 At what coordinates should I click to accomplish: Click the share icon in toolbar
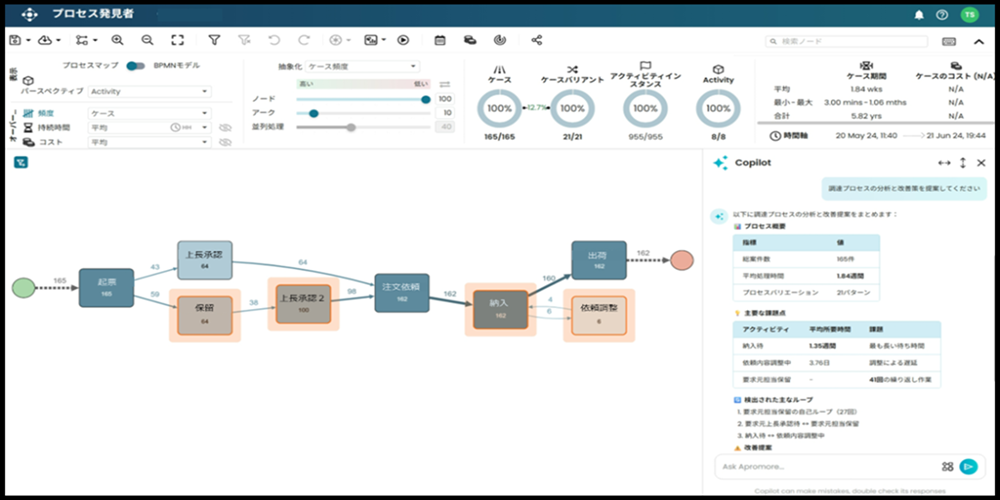point(537,40)
